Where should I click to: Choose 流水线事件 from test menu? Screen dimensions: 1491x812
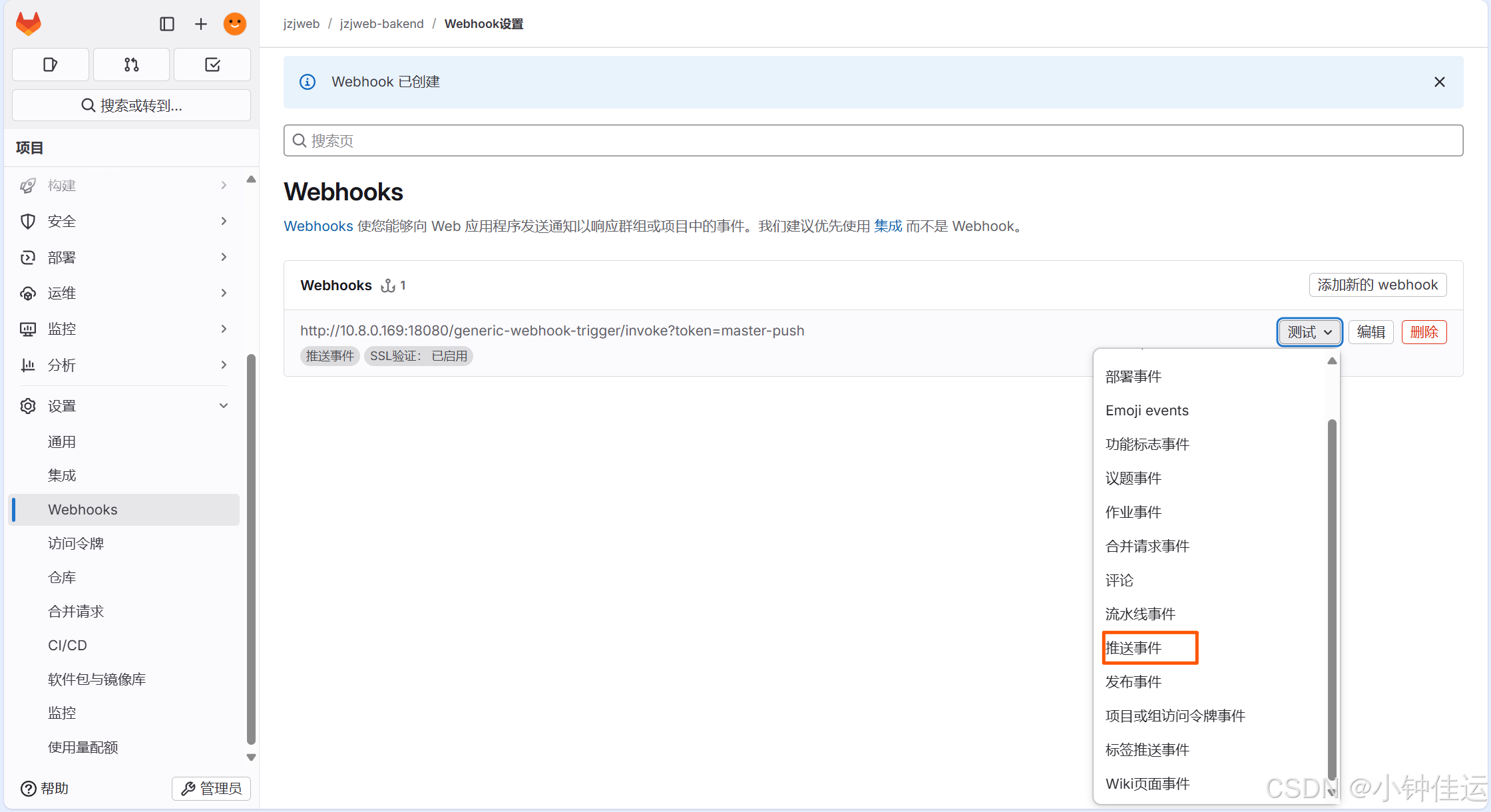[x=1210, y=614]
